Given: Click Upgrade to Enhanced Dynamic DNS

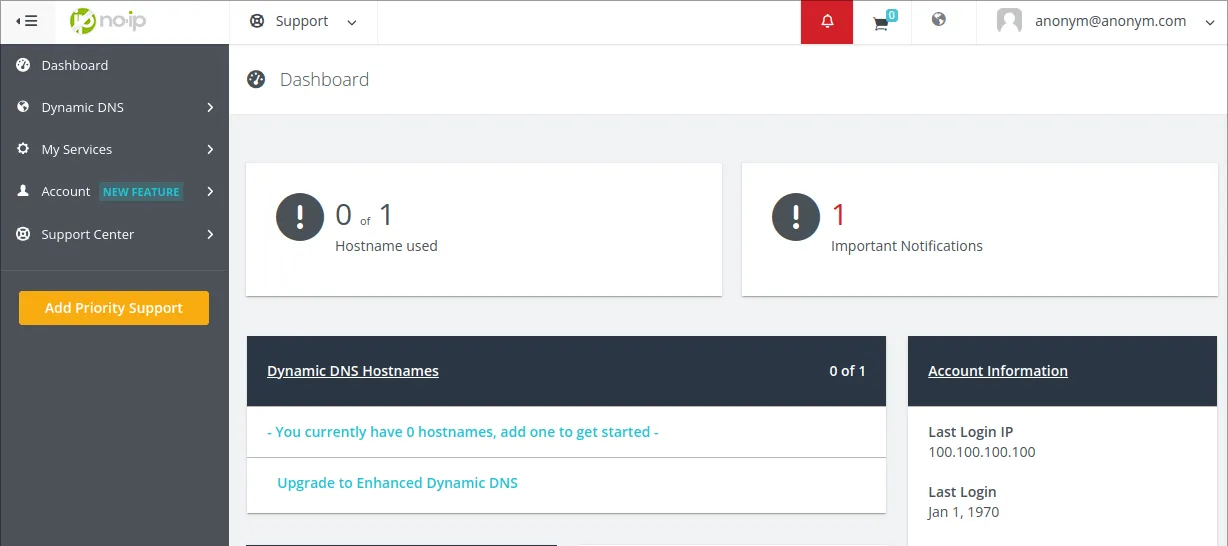Looking at the screenshot, I should click(397, 483).
